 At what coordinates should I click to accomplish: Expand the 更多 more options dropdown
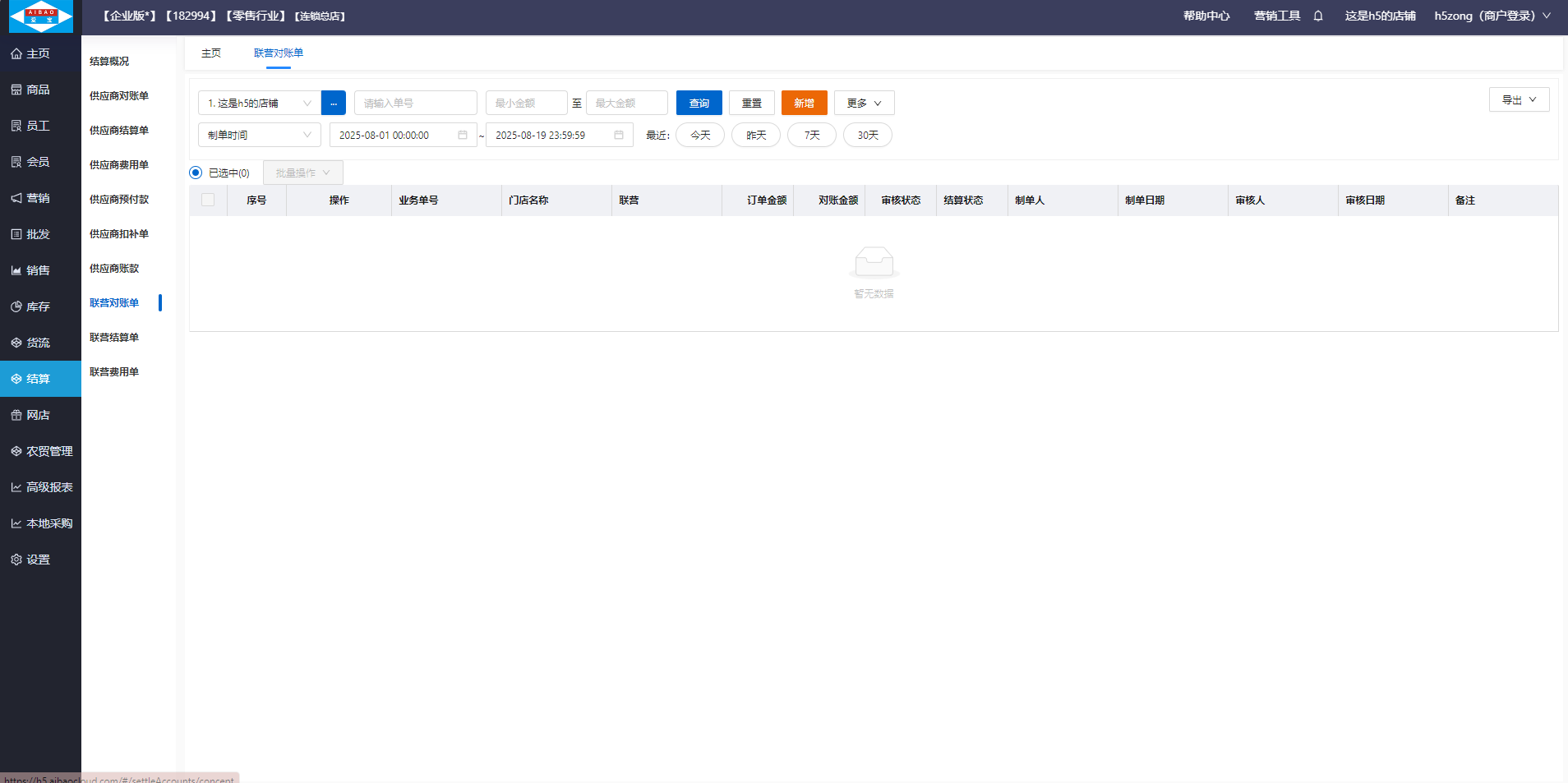point(864,103)
